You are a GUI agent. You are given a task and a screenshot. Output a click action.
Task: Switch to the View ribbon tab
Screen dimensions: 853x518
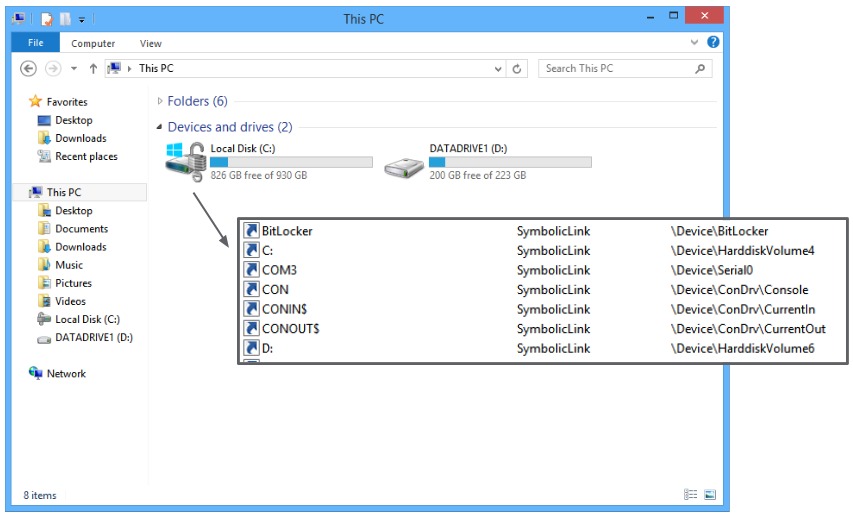coord(150,44)
